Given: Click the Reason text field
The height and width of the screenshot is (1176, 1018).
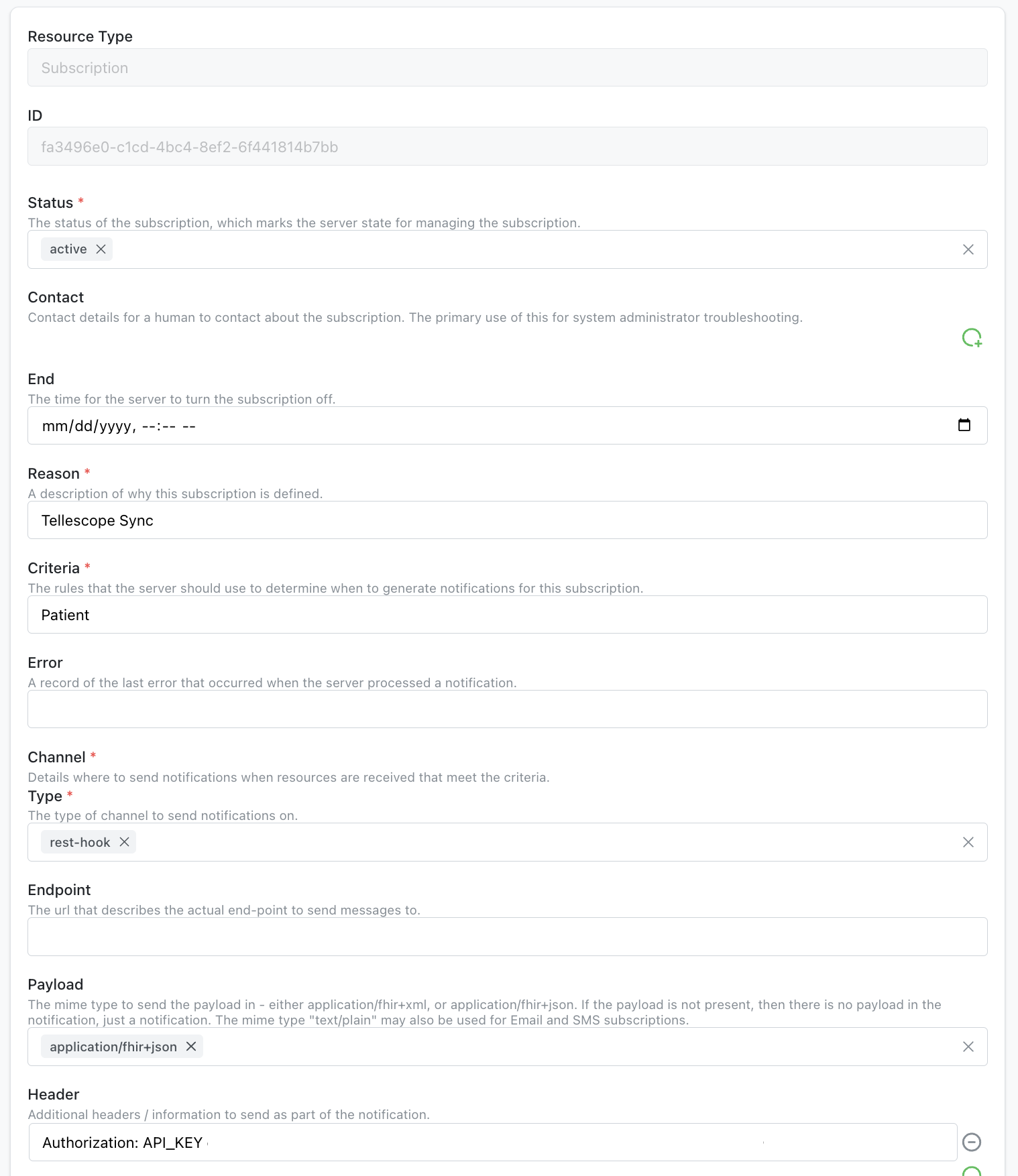Looking at the screenshot, I should (507, 520).
